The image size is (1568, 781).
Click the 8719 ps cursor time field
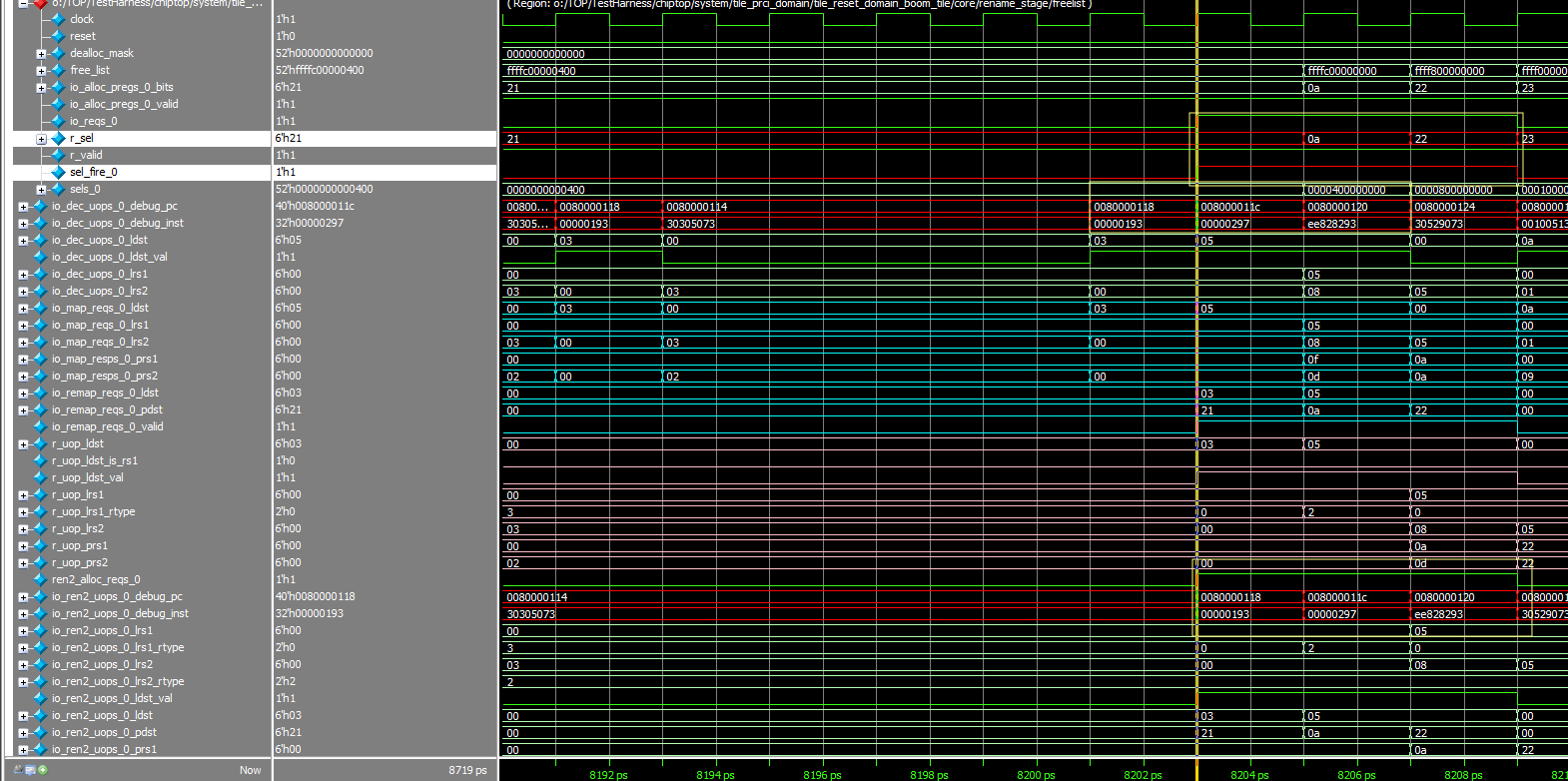pyautogui.click(x=467, y=770)
